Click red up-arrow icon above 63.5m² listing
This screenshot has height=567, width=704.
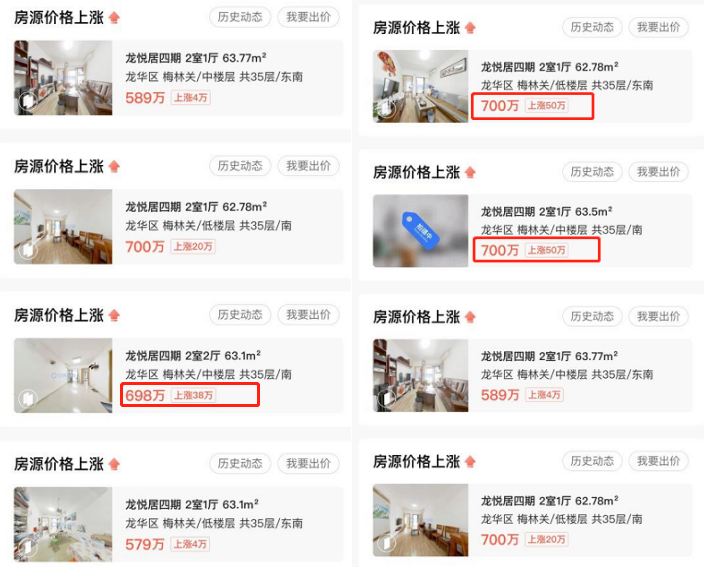coord(470,172)
